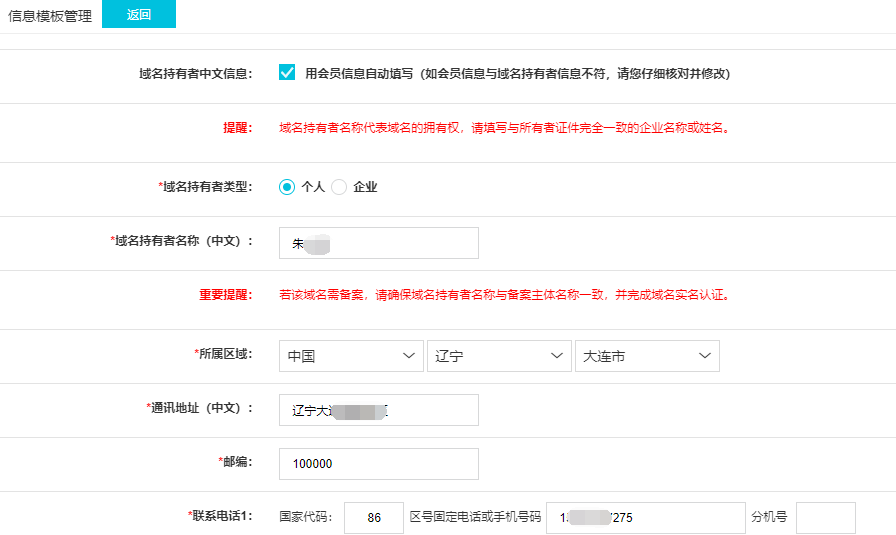The height and width of the screenshot is (535, 896).
Task: Choose the 企业 holder type radio
Action: [339, 187]
